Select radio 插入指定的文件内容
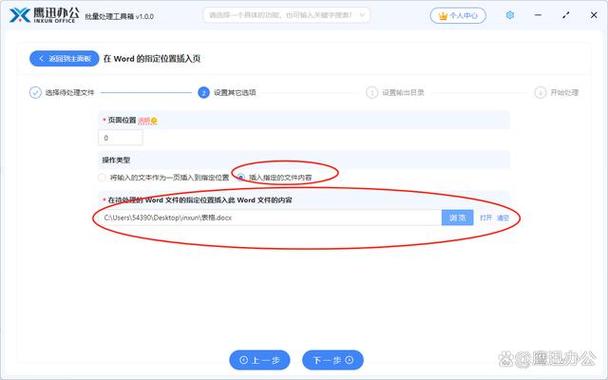Screen dimensions: 608x380 275,178
